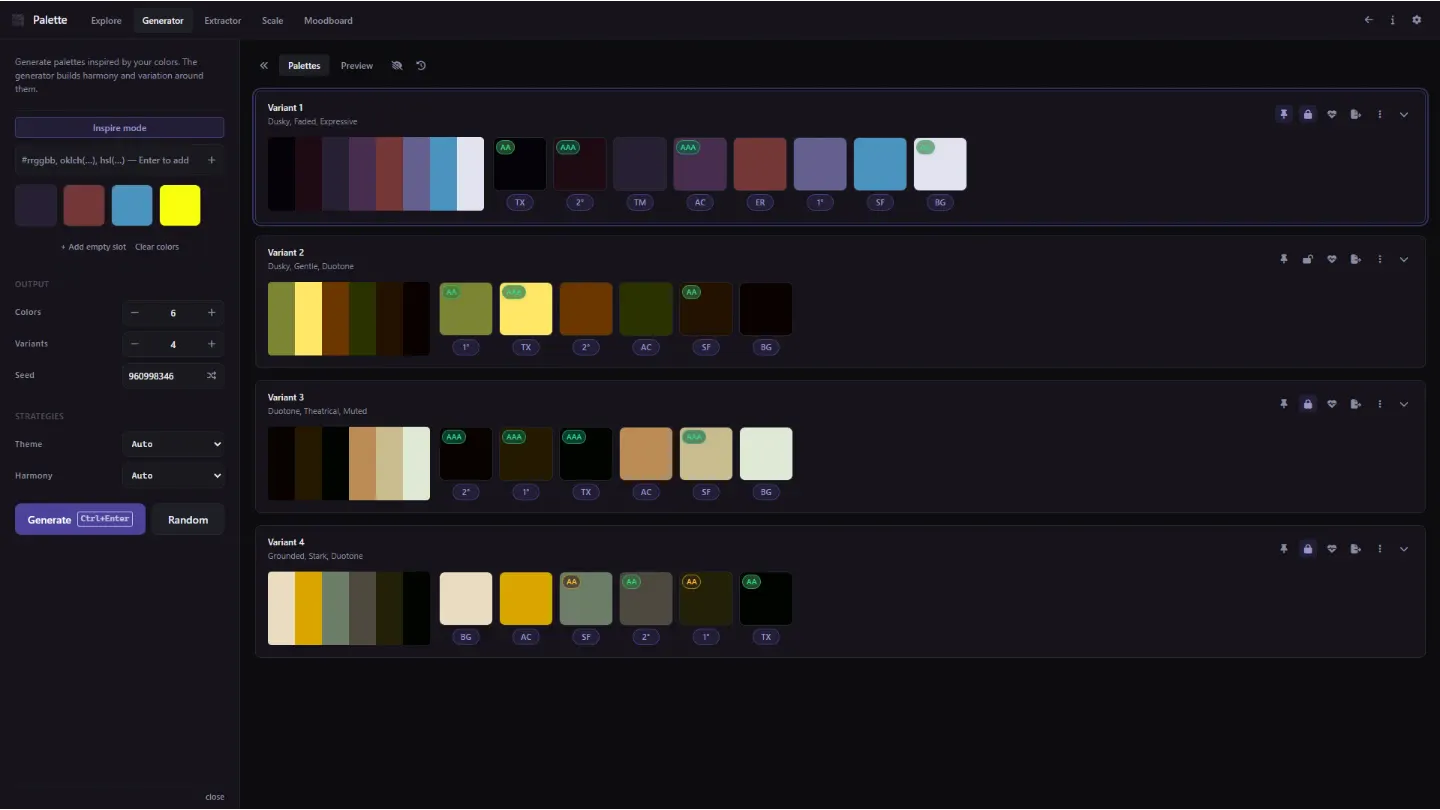Pin the Variant 1 palette

click(x=1283, y=114)
